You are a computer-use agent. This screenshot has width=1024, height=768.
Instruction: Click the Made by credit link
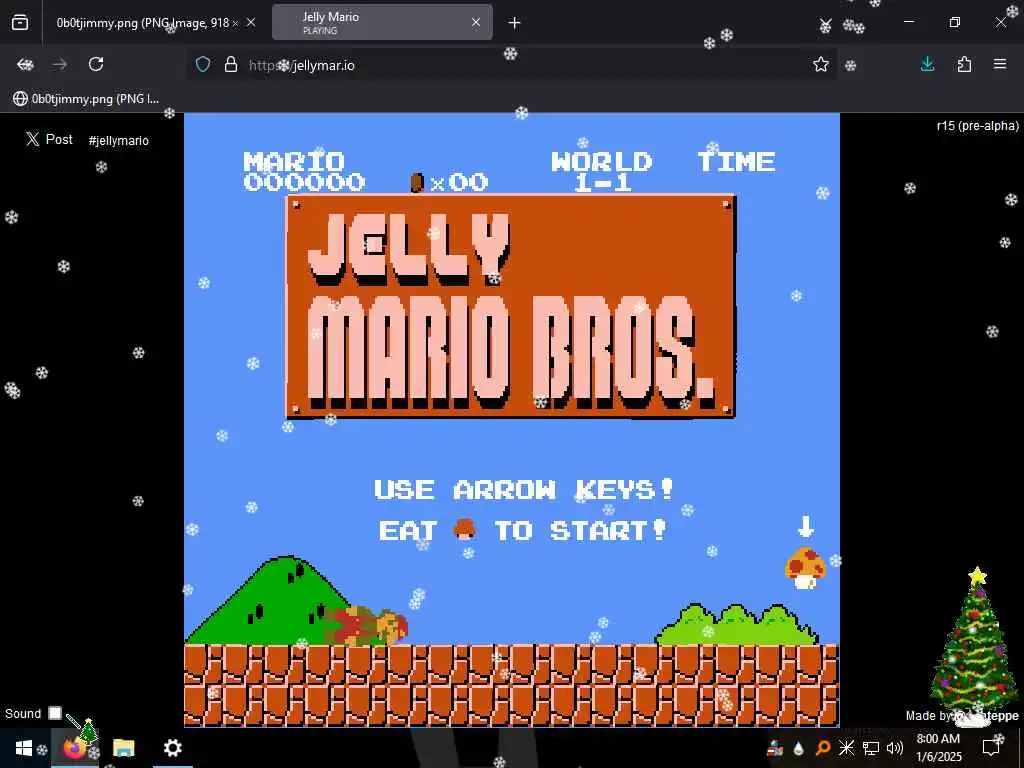[961, 716]
